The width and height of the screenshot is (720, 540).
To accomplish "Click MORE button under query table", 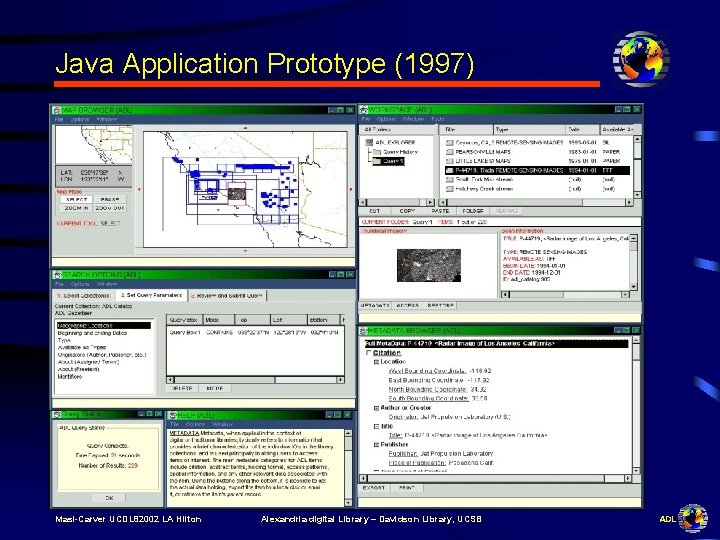I will point(215,388).
